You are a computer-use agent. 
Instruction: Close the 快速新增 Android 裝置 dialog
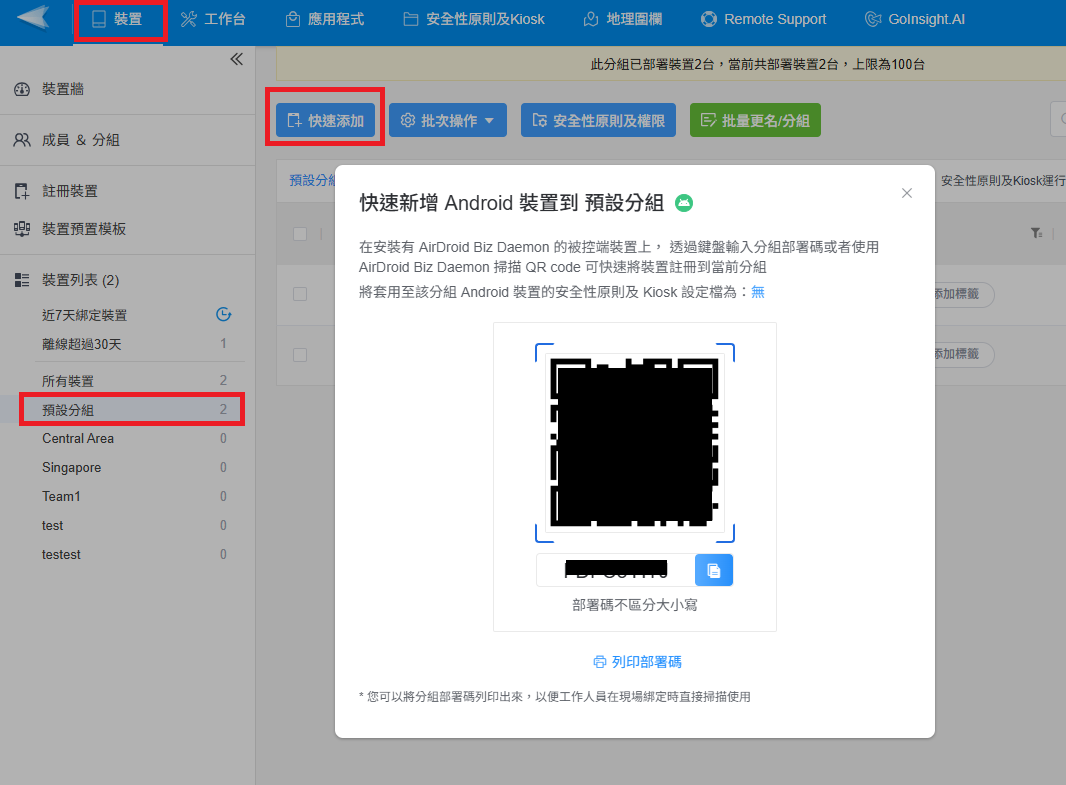click(x=906, y=193)
